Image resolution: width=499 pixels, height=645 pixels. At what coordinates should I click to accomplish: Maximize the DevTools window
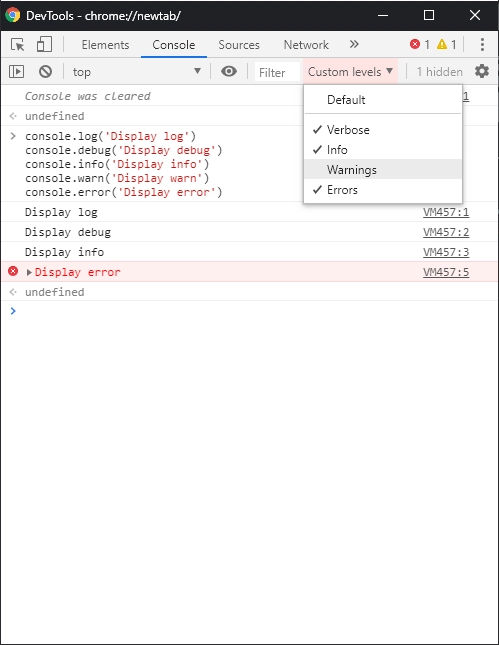point(429,15)
